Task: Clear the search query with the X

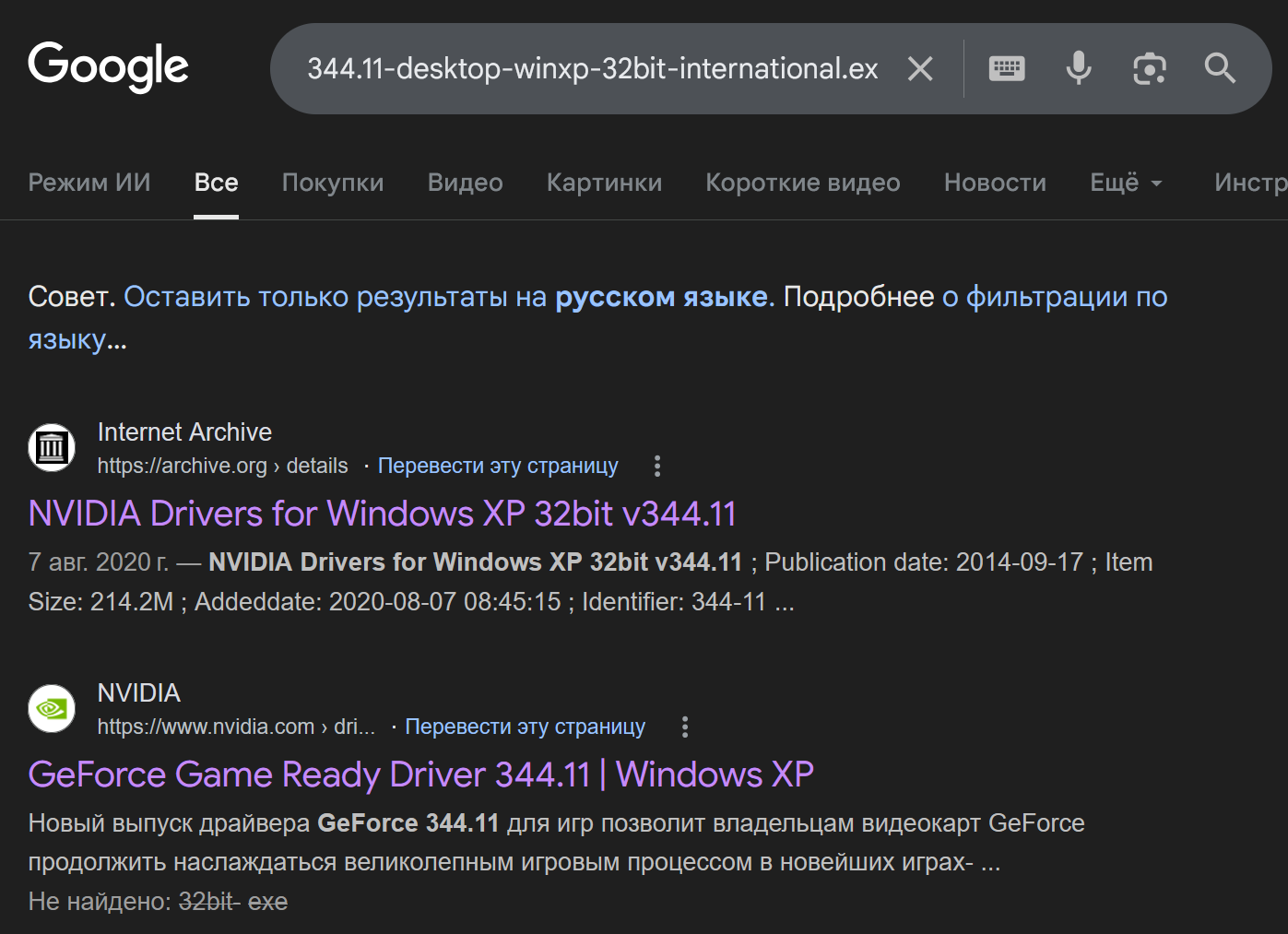Action: tap(920, 68)
